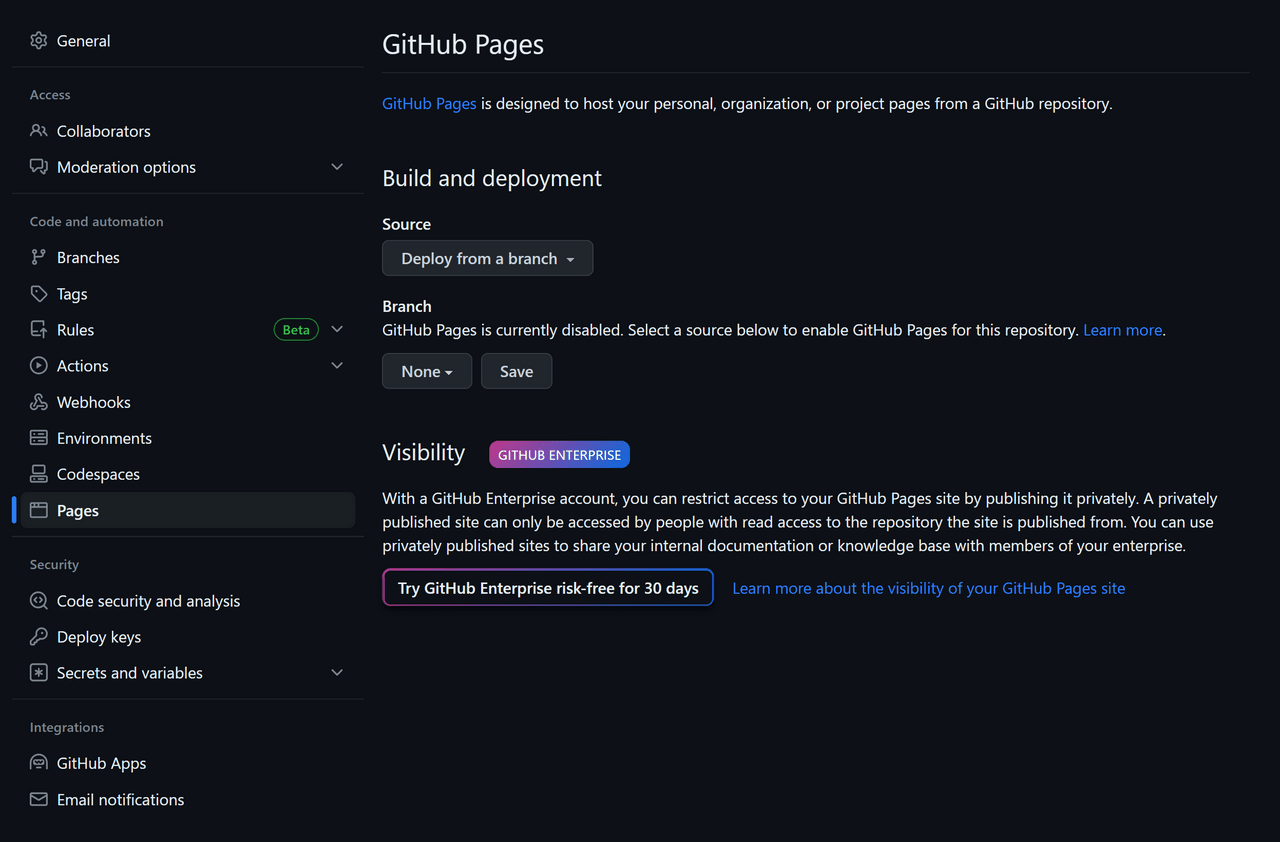Screen dimensions: 1280x842
Task: Click the Codespaces icon in sidebar
Action: tap(39, 474)
